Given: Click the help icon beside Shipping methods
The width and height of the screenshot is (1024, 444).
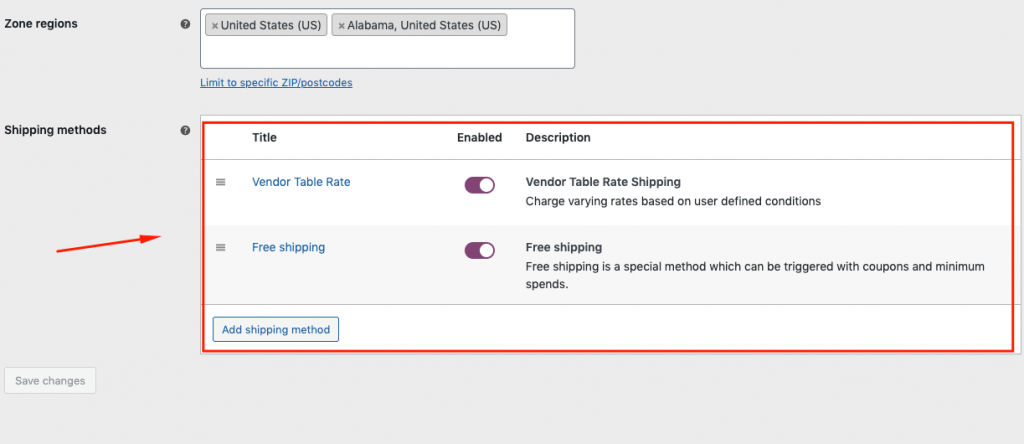Looking at the screenshot, I should 185,130.
